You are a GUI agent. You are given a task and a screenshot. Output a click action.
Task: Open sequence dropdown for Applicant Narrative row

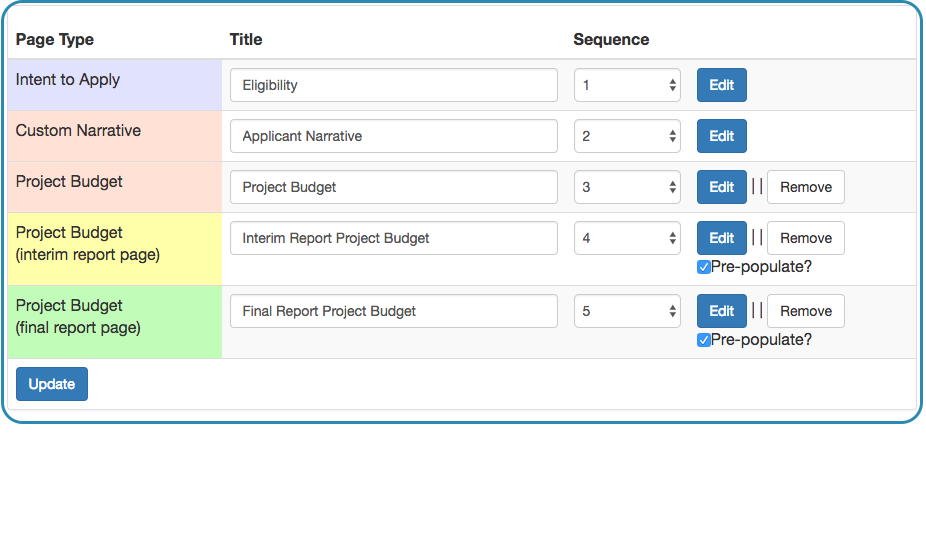pyautogui.click(x=627, y=136)
